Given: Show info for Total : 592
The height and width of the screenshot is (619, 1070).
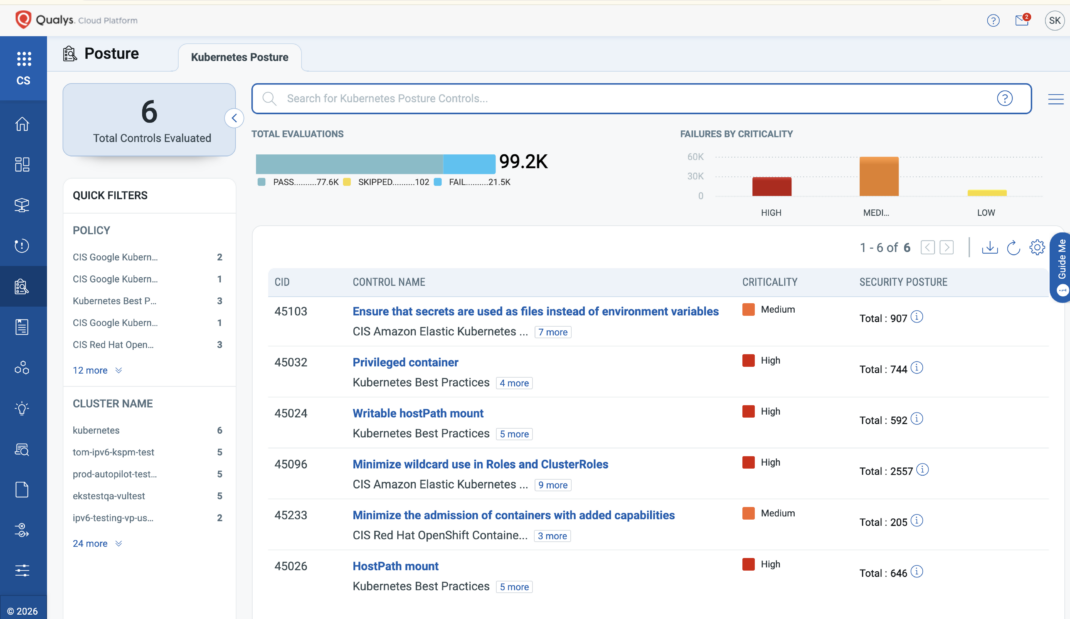Looking at the screenshot, I should [917, 418].
